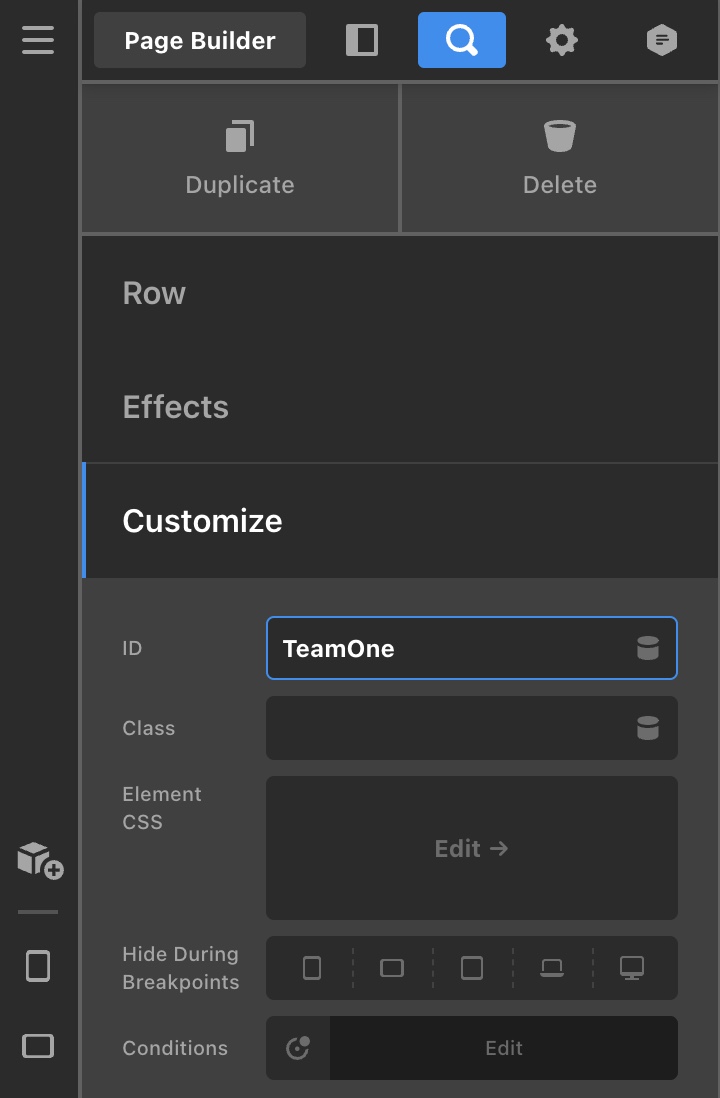Duplicate the selected row element
The height and width of the screenshot is (1098, 720).
tap(240, 158)
